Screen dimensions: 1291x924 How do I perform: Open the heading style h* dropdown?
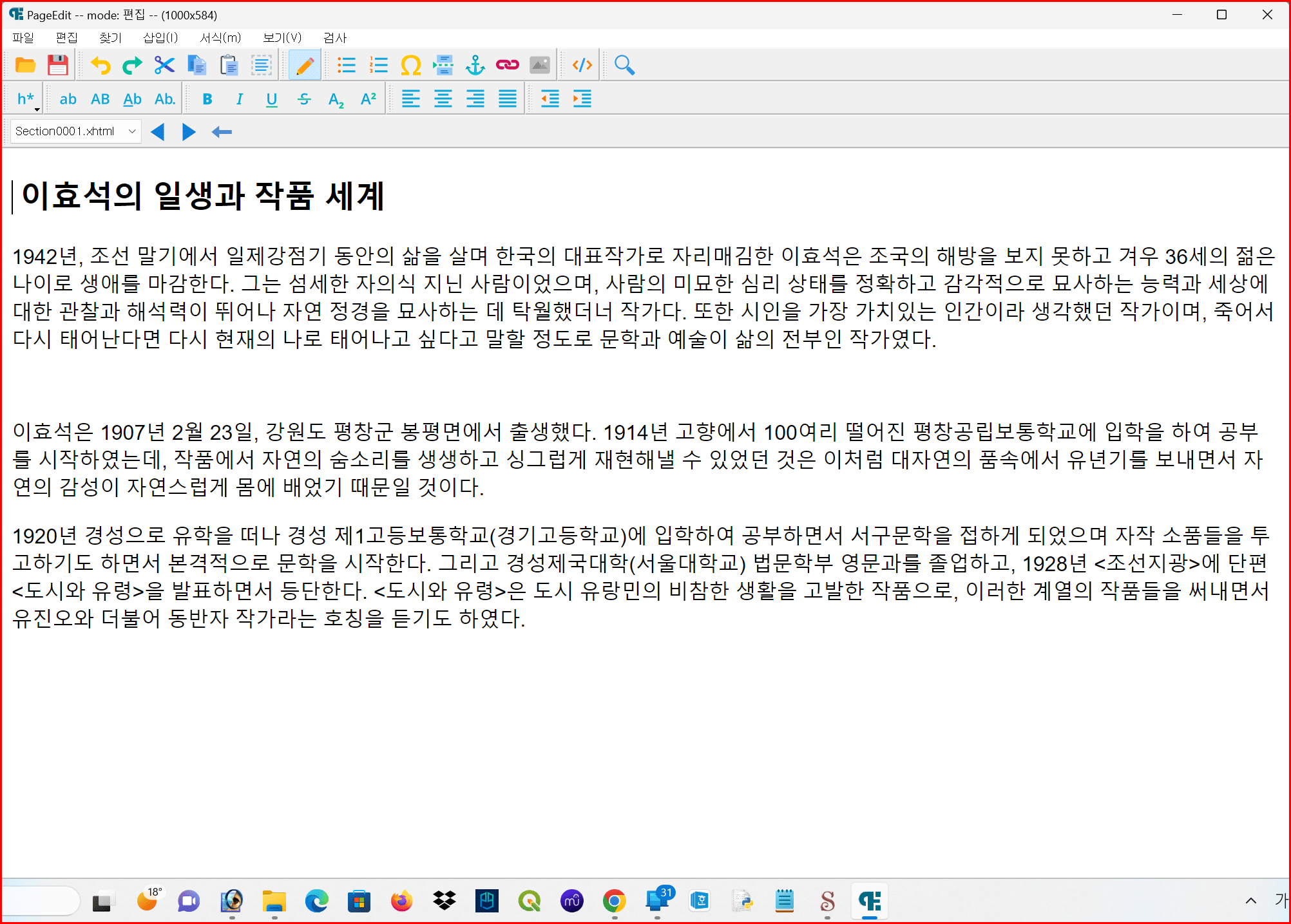coord(27,99)
